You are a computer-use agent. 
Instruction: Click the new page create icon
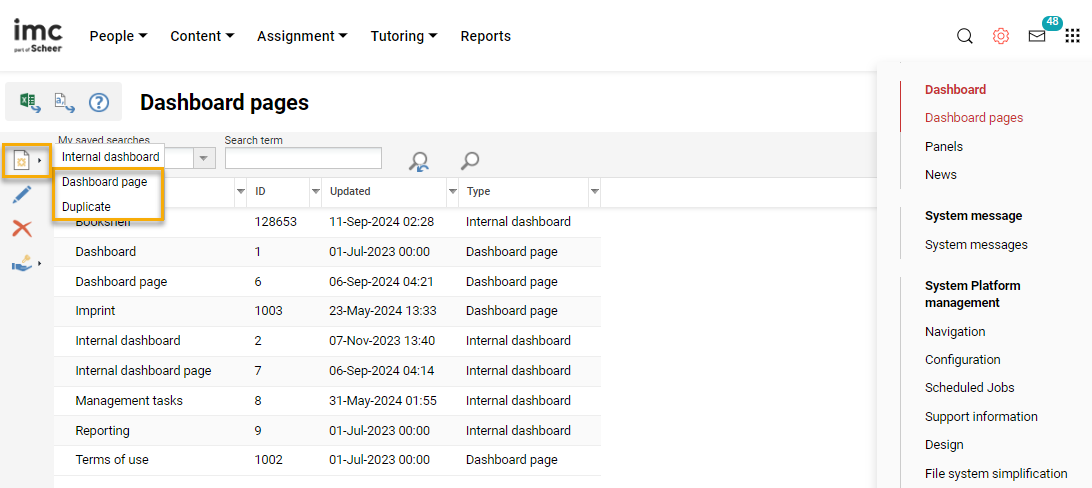(21, 160)
